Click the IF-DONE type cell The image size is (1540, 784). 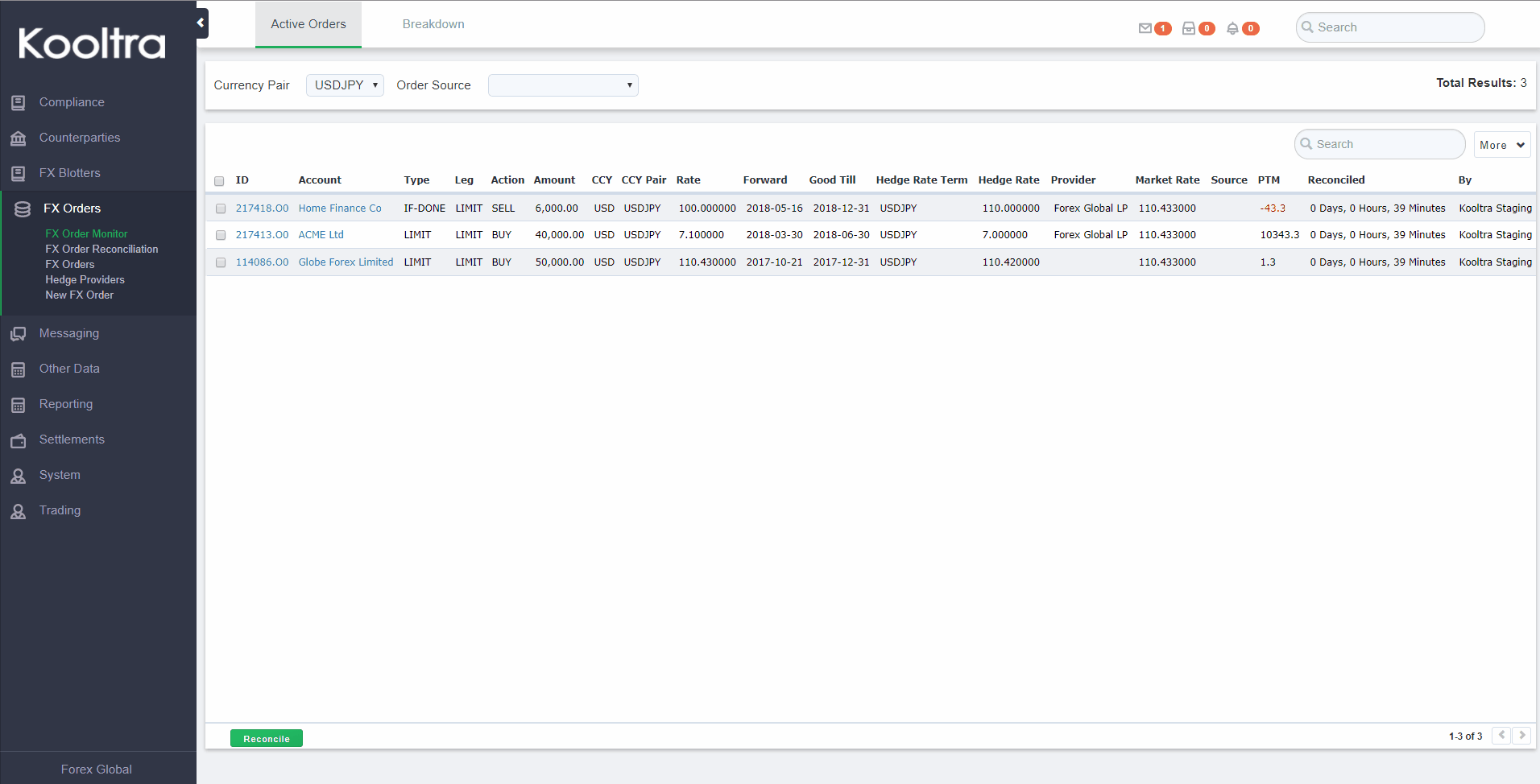[x=424, y=208]
